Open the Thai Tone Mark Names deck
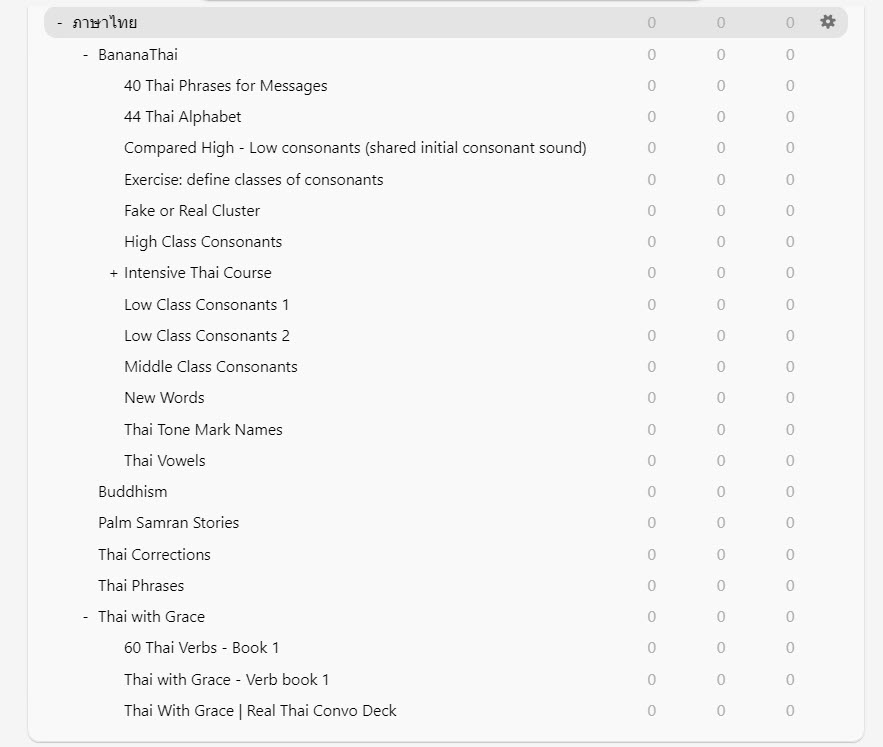Screen dimensions: 883x747 (203, 430)
